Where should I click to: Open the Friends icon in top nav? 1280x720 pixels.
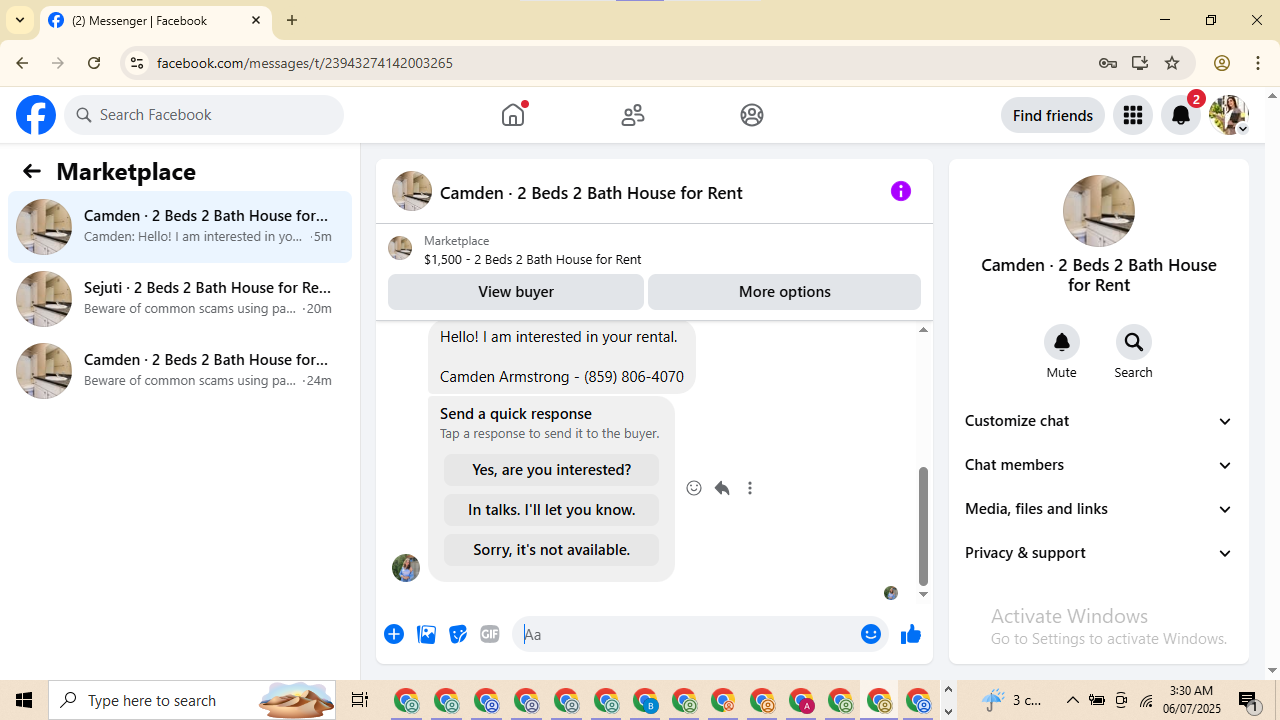pos(633,115)
